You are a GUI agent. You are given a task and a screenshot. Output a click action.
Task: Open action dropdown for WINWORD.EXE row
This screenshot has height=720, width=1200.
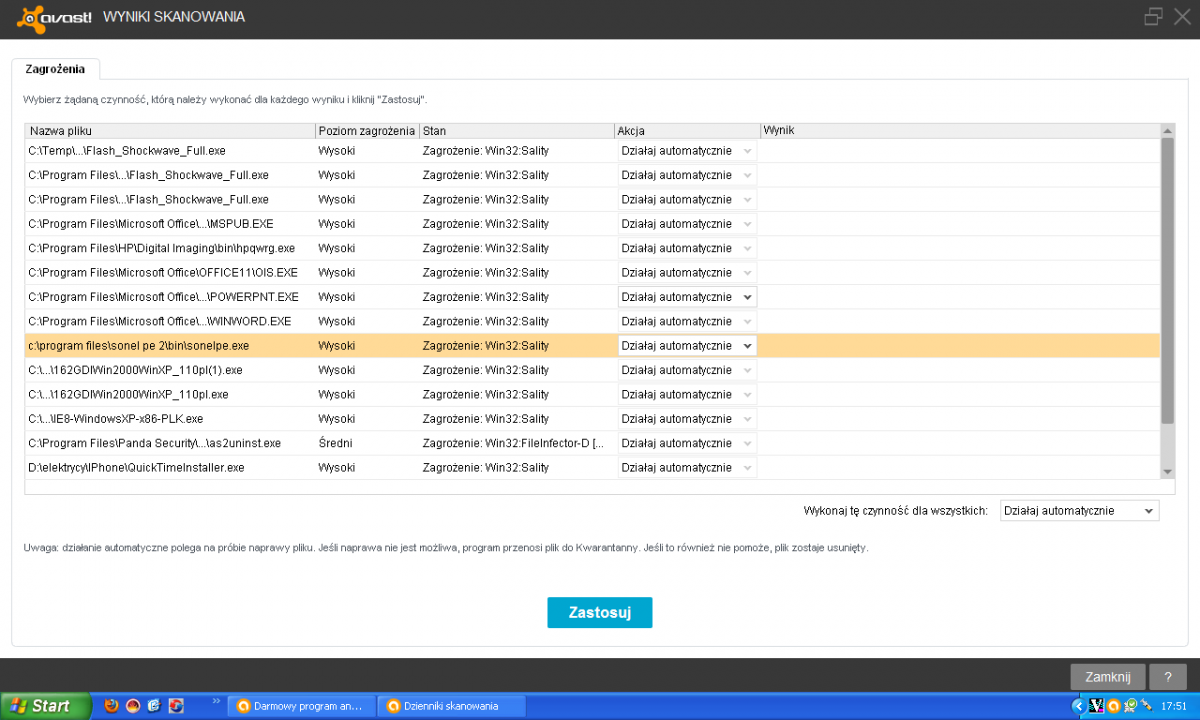(x=687, y=321)
